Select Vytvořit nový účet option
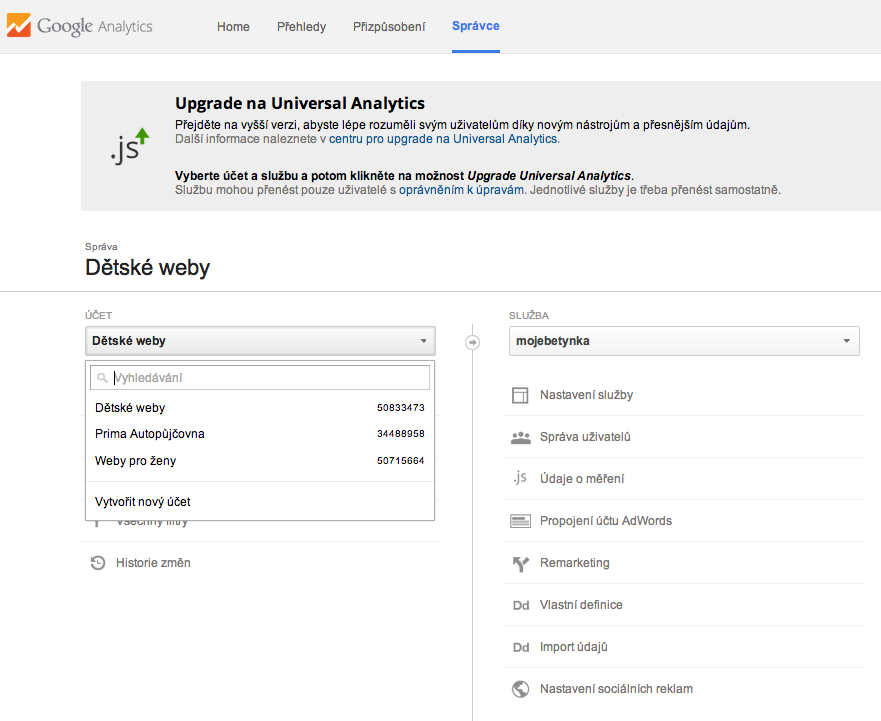The width and height of the screenshot is (881, 721). pyautogui.click(x=143, y=502)
